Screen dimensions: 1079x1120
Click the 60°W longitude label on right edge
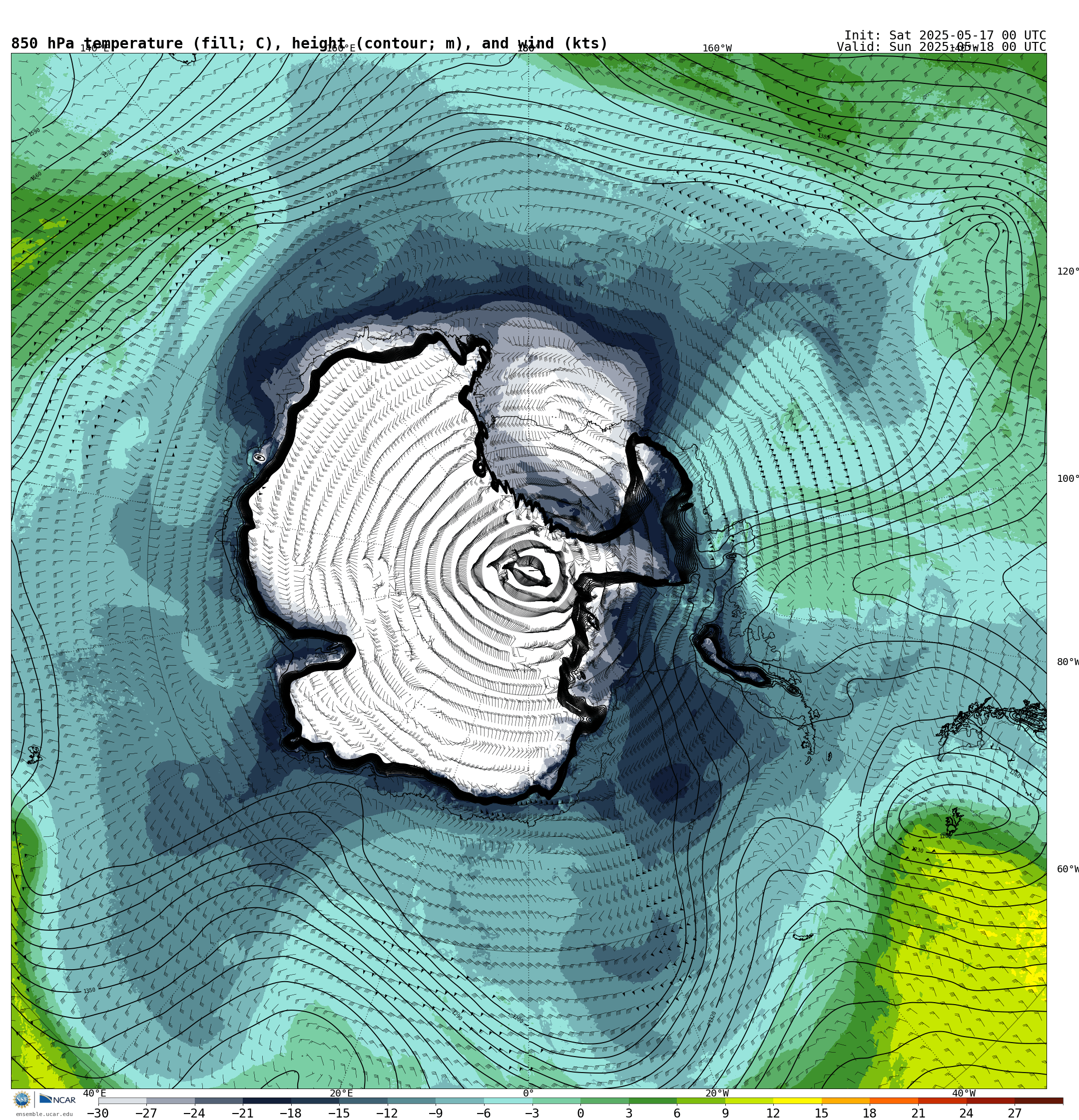(x=1068, y=870)
